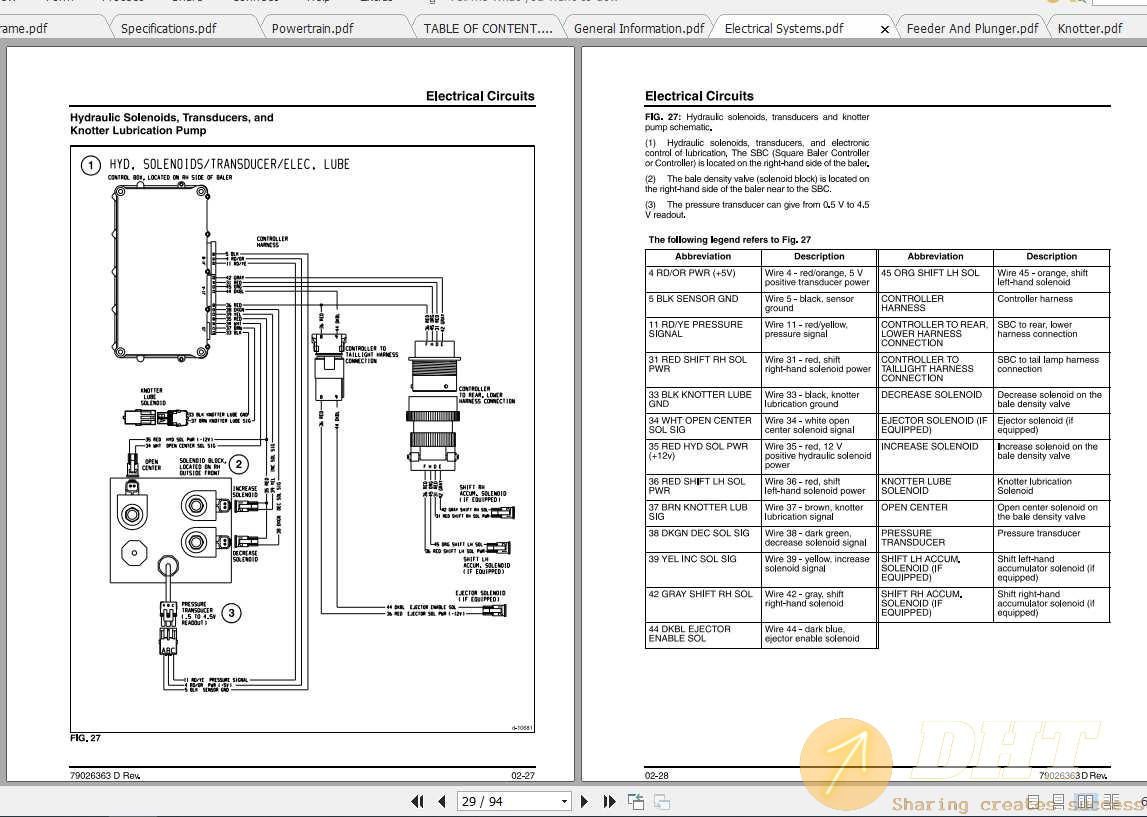
Task: Click the '33 BLK KNOTTER LUBE GND' cell
Action: (703, 399)
